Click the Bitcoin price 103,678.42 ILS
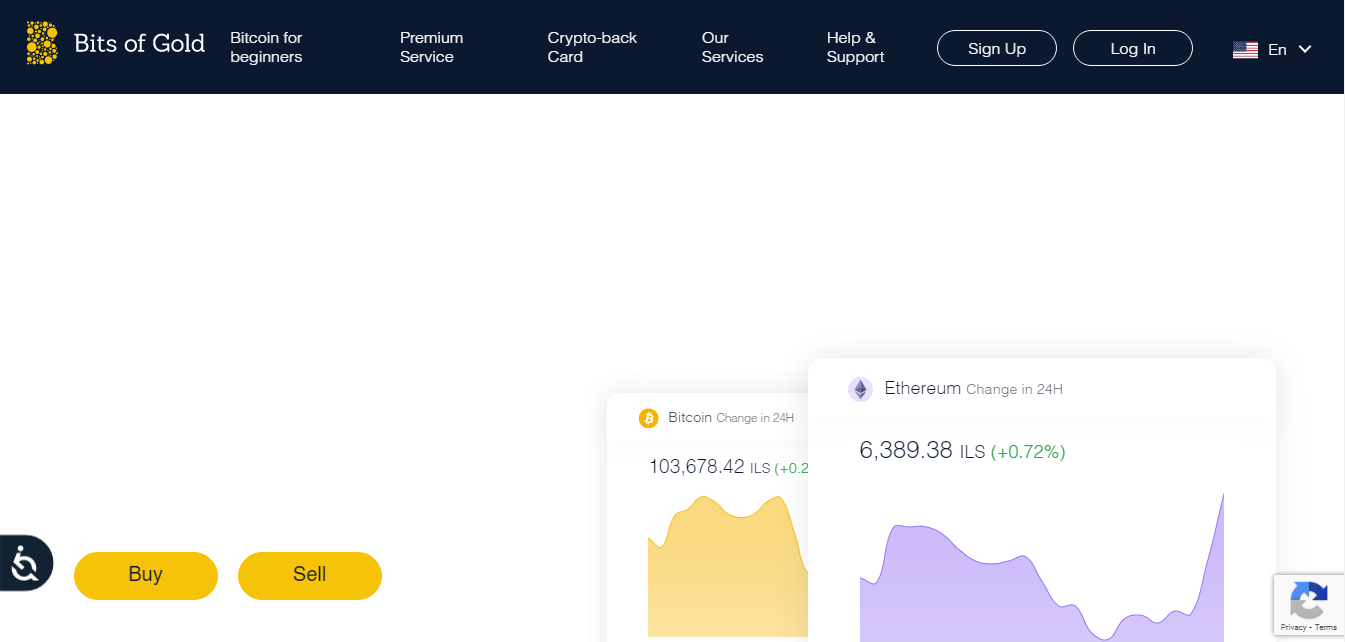Image resolution: width=1345 pixels, height=642 pixels. tap(709, 467)
